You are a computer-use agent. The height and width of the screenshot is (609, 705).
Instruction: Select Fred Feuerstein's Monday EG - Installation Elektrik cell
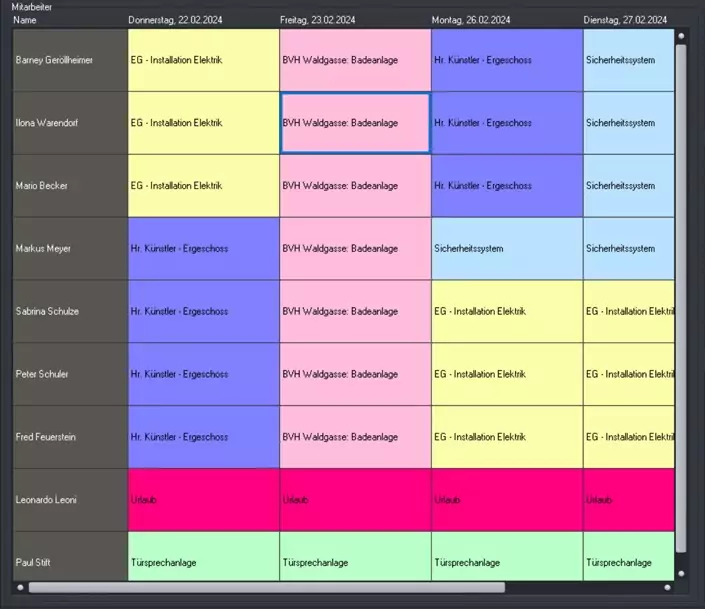[507, 437]
